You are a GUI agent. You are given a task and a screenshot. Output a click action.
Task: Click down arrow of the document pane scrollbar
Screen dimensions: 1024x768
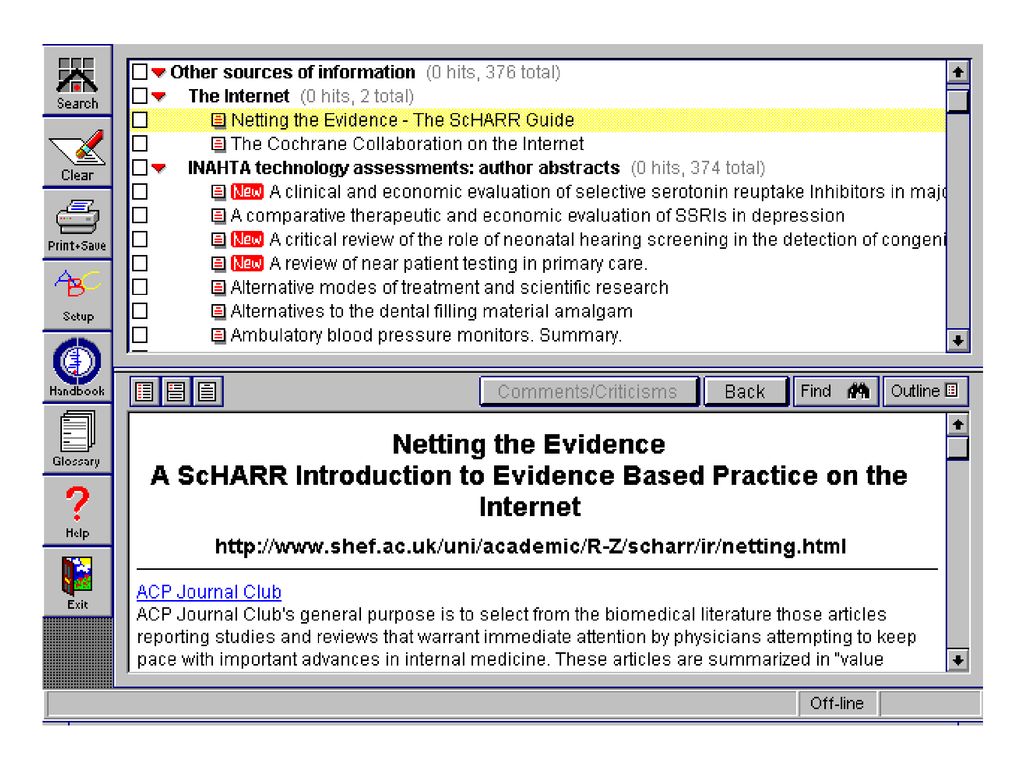point(958,660)
